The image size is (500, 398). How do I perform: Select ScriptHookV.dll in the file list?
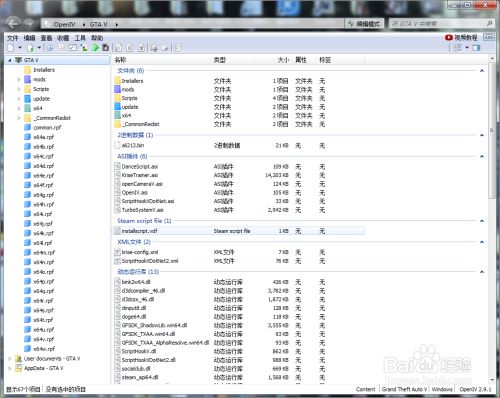point(139,351)
